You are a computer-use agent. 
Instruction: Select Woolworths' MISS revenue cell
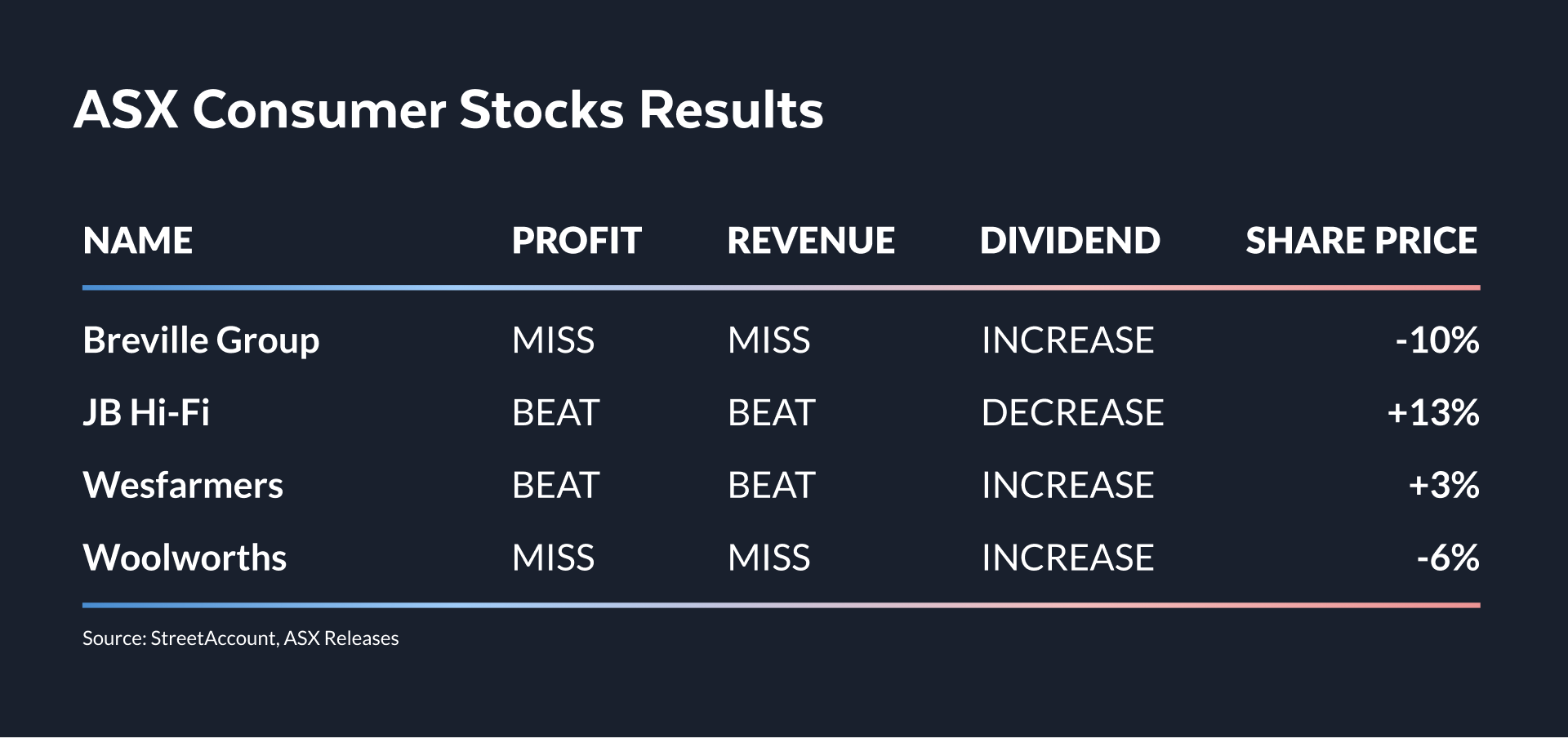[x=768, y=558]
